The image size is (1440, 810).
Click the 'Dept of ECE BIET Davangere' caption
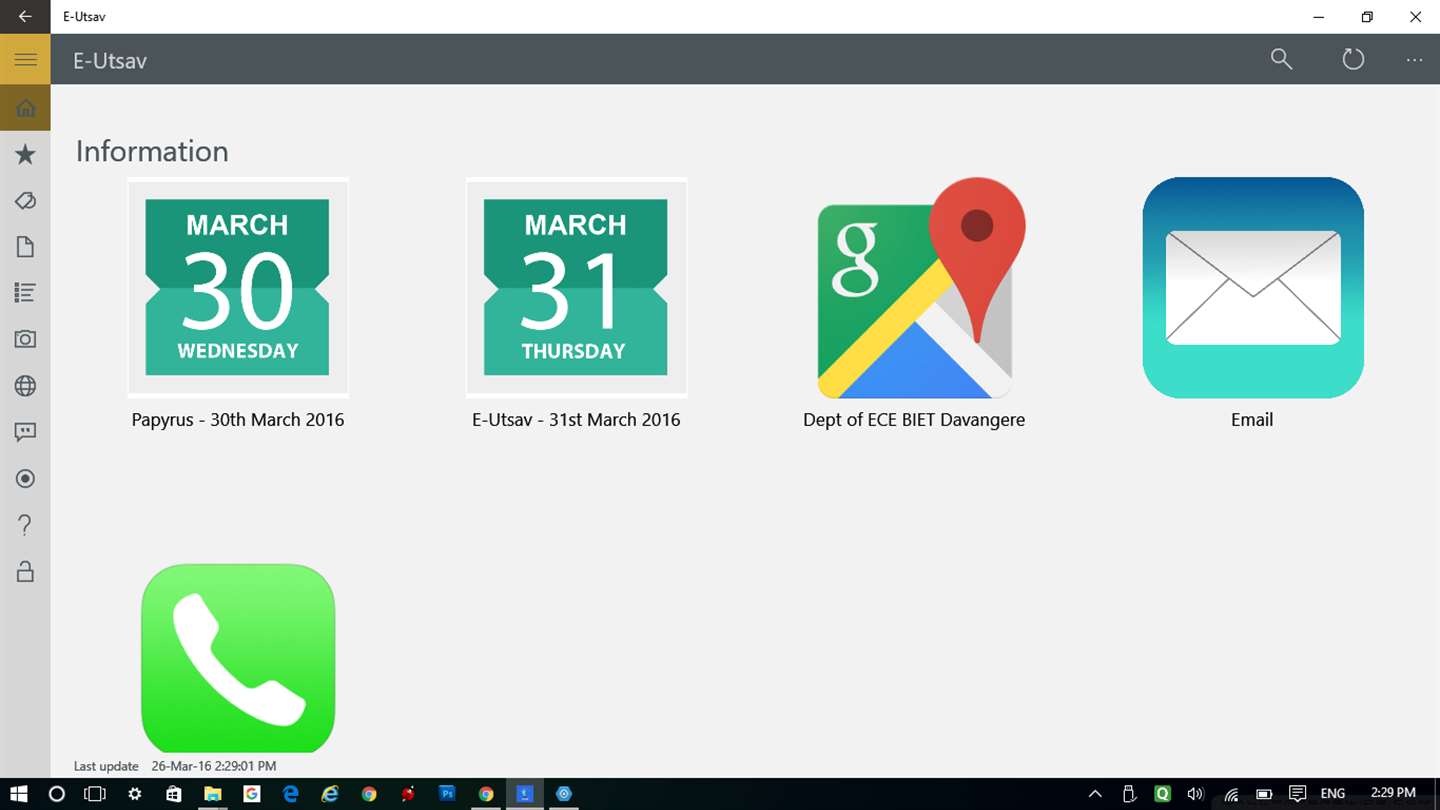914,420
